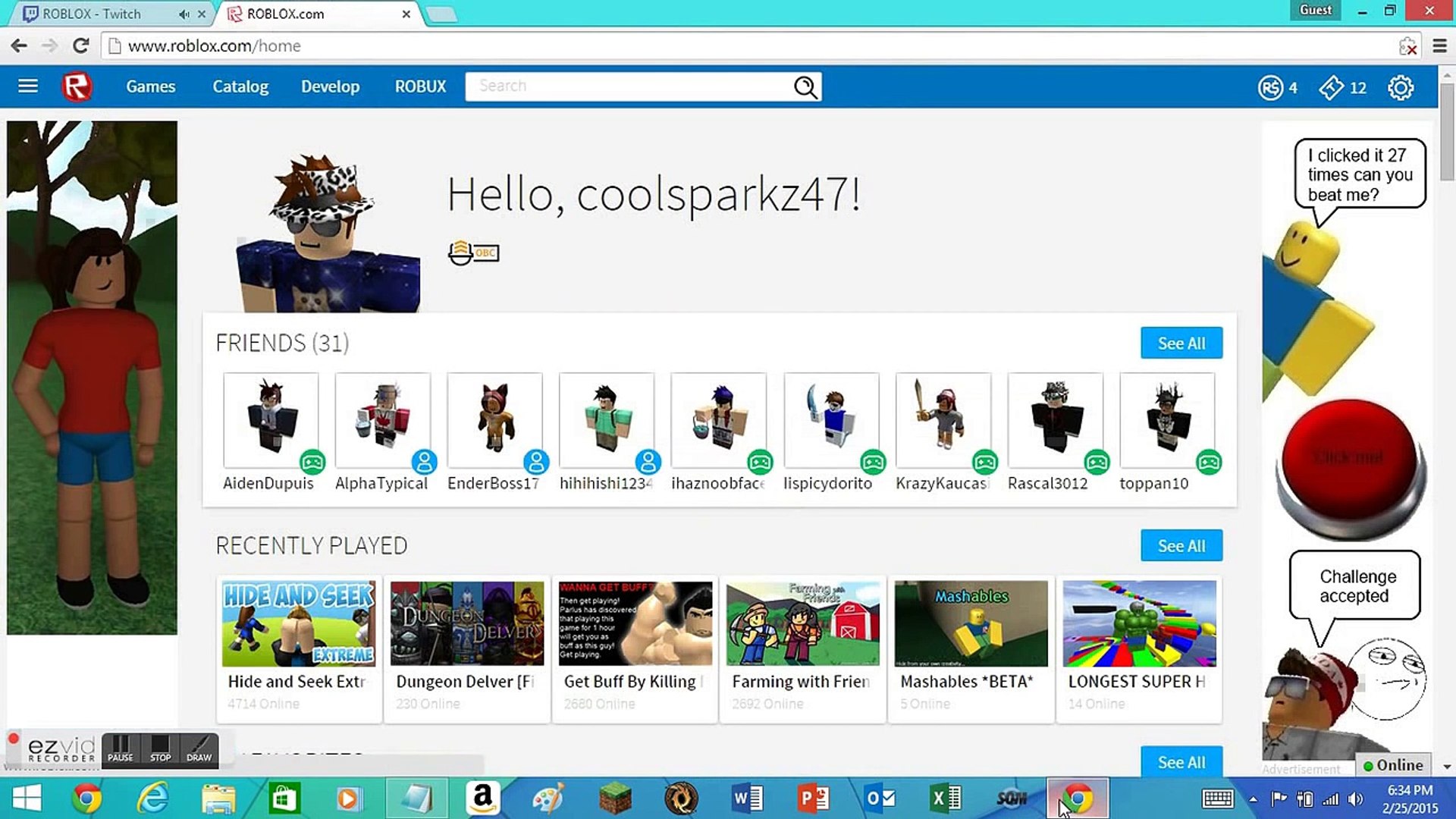Open Minecraft from the Windows taskbar
Screen dimensions: 1456x819
click(614, 799)
